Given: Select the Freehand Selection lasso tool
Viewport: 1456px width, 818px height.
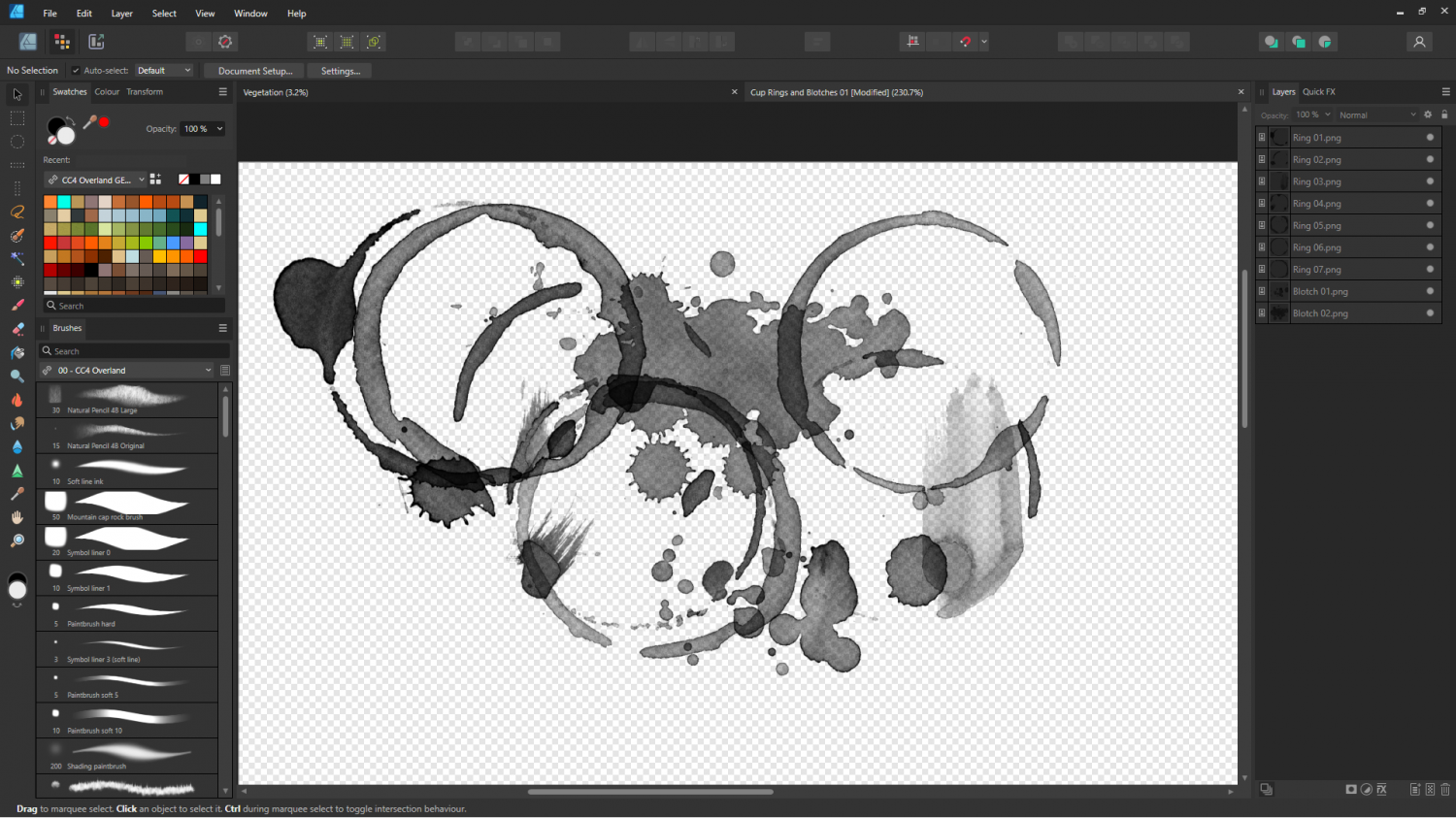Looking at the screenshot, I should pyautogui.click(x=17, y=212).
